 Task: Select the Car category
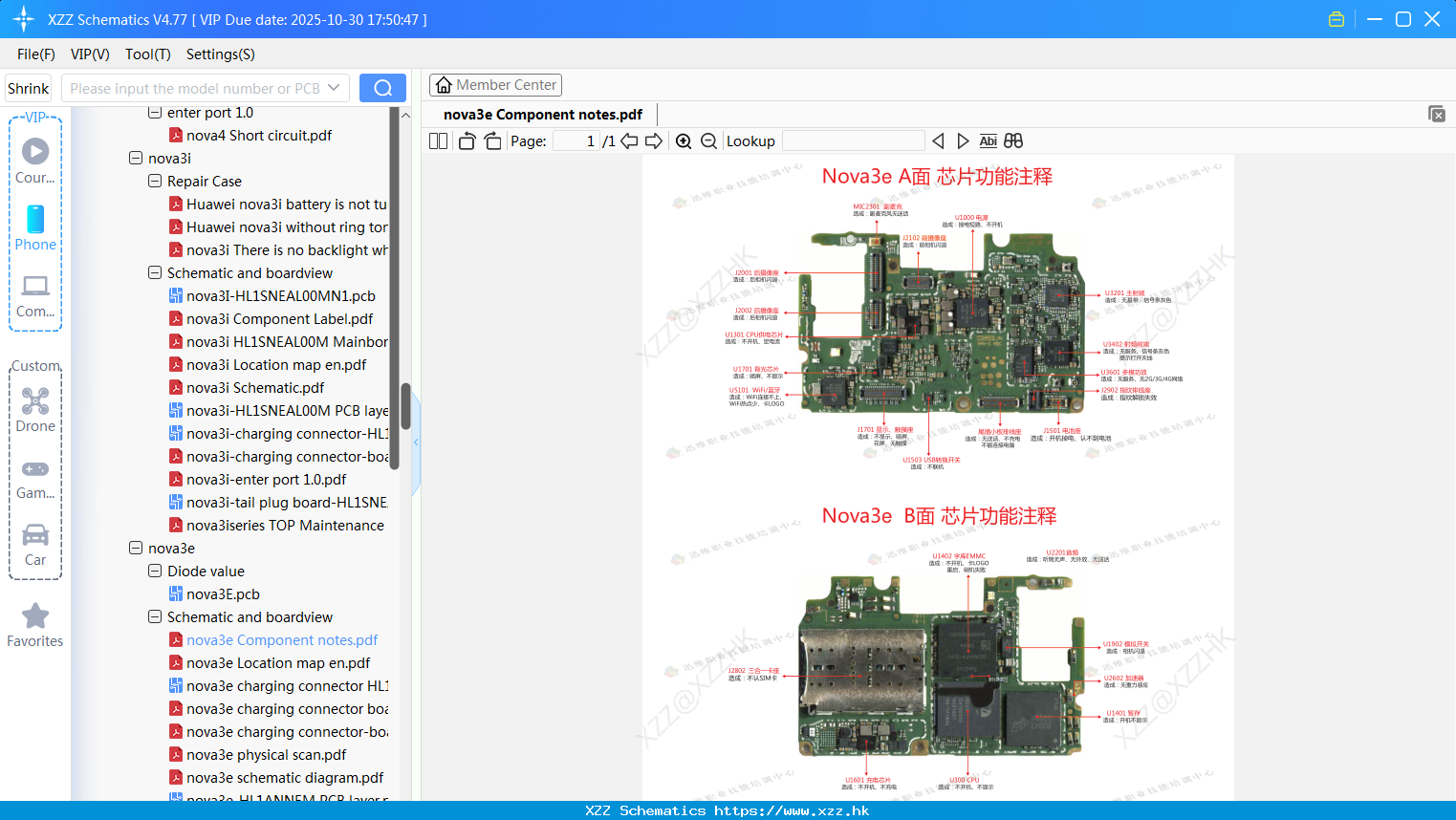35,545
